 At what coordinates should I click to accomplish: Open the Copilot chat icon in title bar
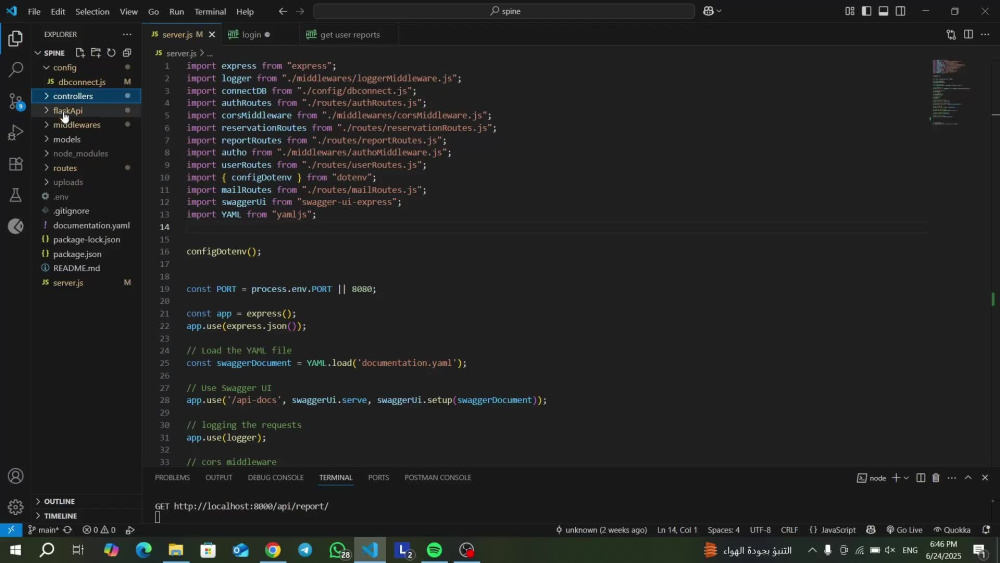708,11
